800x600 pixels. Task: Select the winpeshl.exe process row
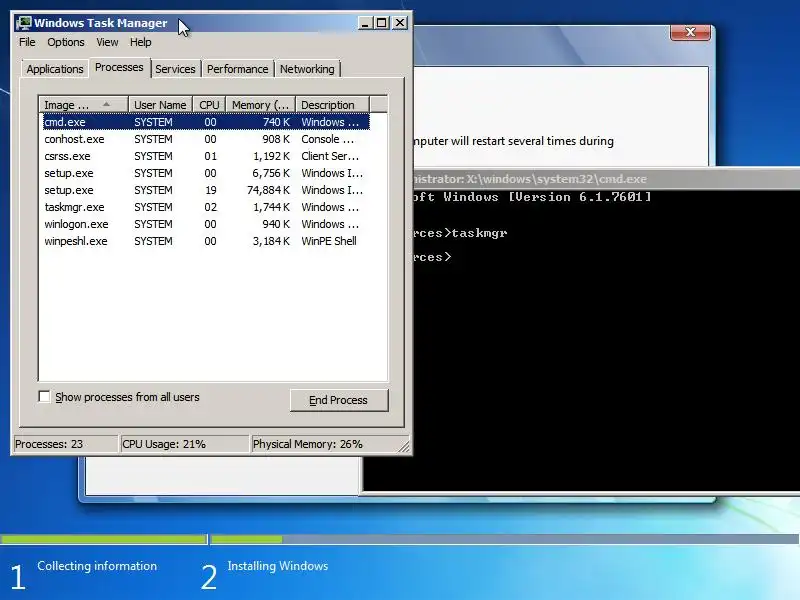tap(206, 241)
